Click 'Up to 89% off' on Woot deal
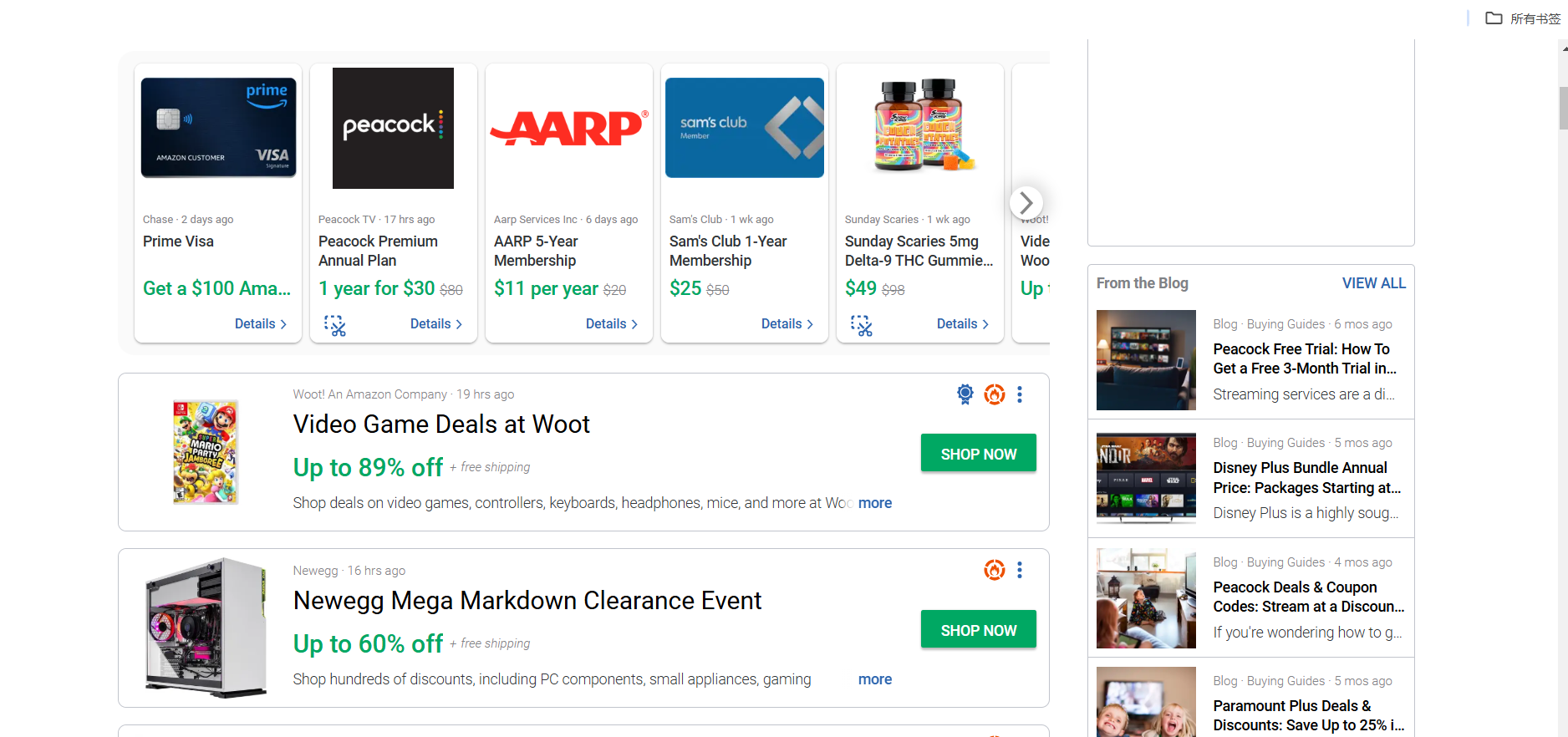Viewport: 1568px width, 737px height. click(x=368, y=467)
